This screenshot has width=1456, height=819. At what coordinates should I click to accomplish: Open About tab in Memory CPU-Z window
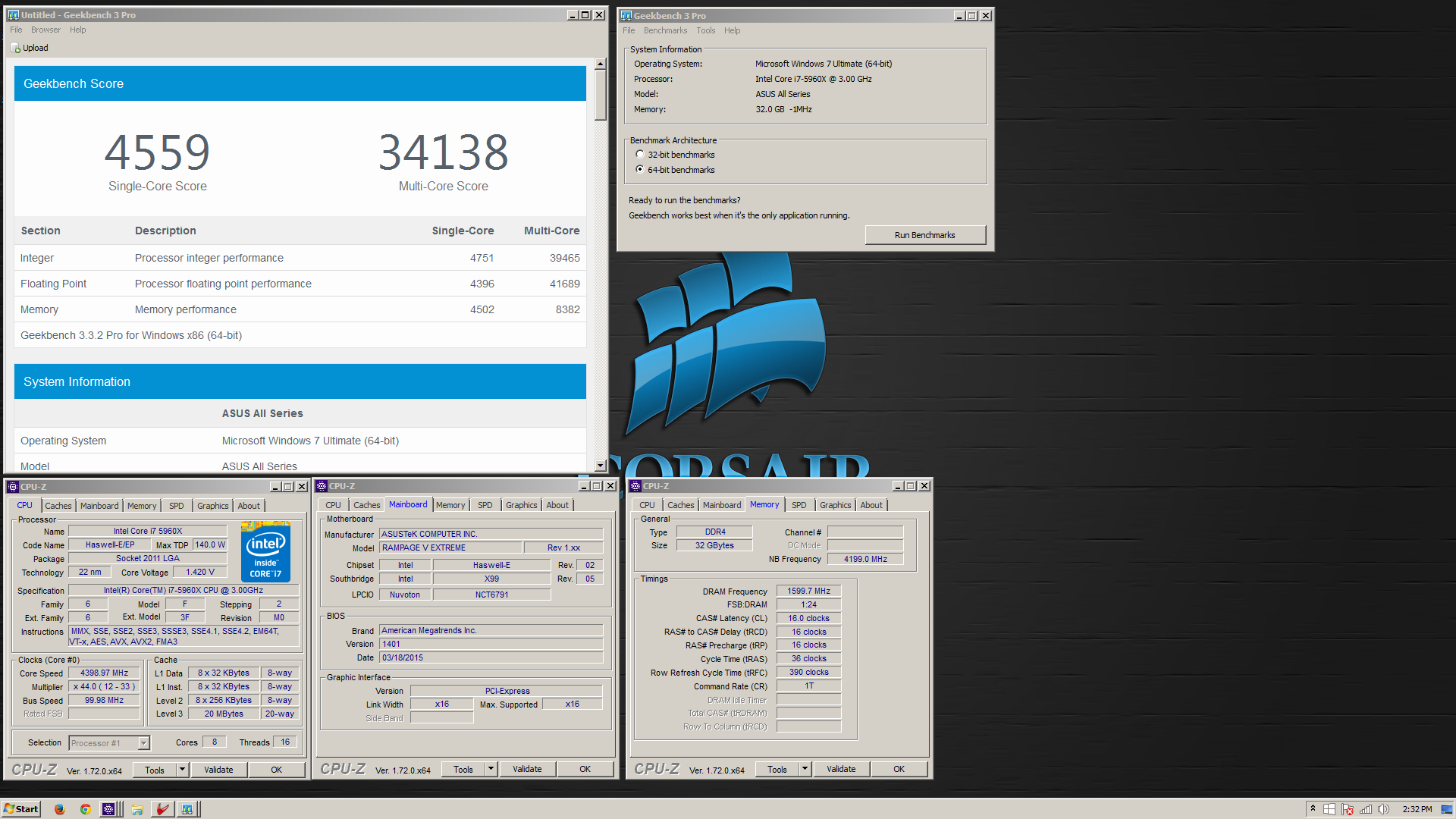[871, 505]
